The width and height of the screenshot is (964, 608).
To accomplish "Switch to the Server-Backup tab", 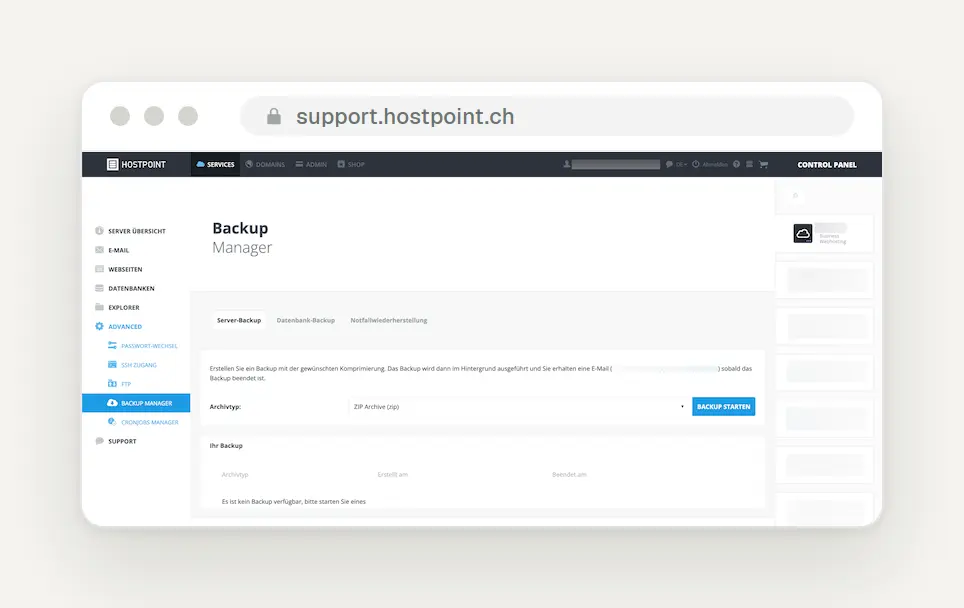I will pyautogui.click(x=239, y=320).
